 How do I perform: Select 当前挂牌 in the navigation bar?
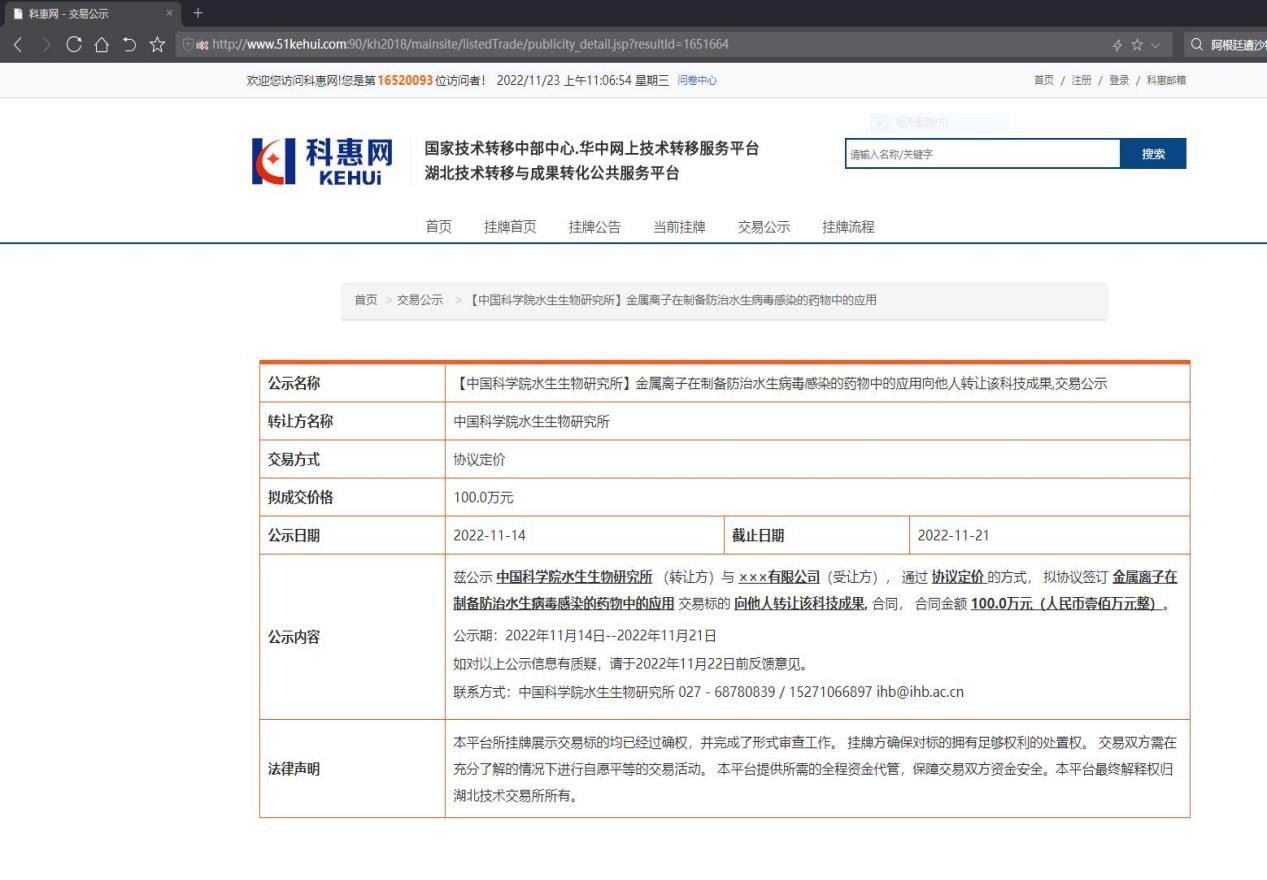[x=679, y=227]
